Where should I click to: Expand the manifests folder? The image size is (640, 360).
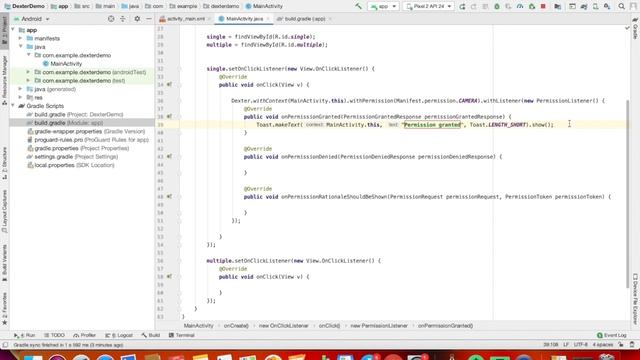coord(20,38)
